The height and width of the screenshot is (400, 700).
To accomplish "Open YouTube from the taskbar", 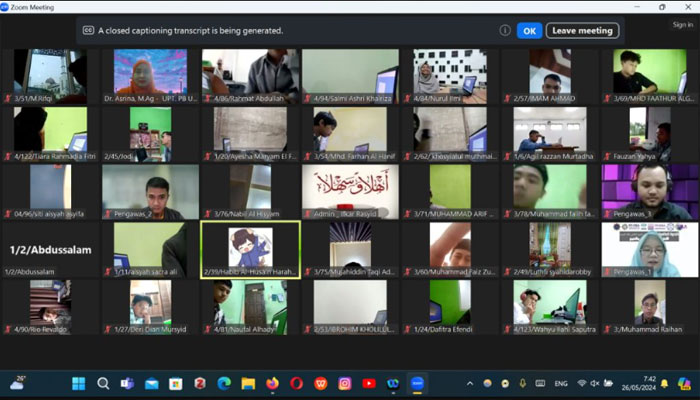I will 369,383.
